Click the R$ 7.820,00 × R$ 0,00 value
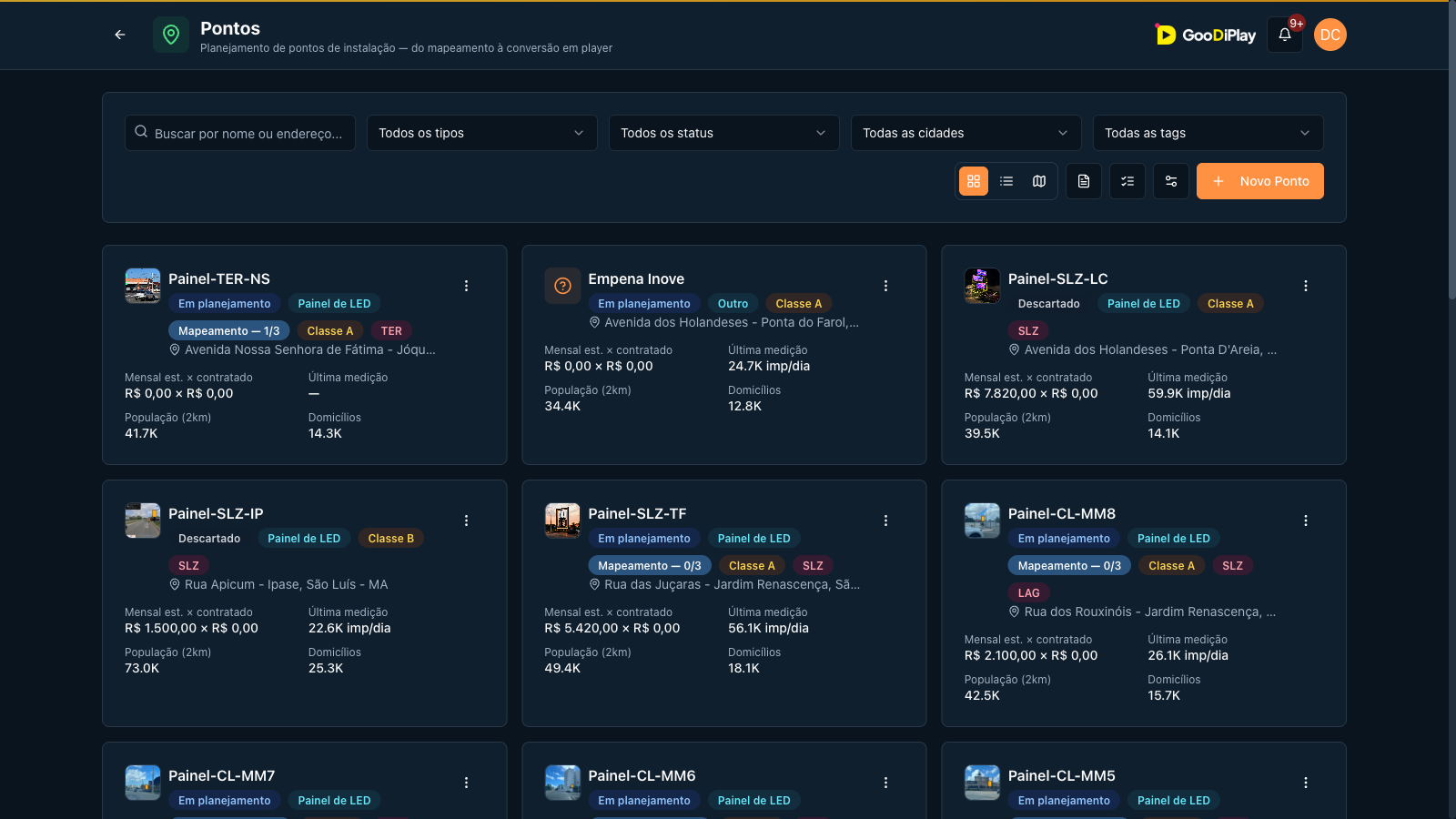This screenshot has height=819, width=1456. click(1031, 393)
